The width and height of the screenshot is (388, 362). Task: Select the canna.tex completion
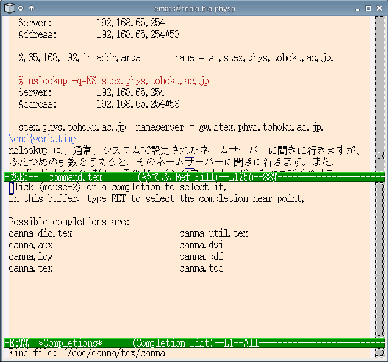(30, 268)
